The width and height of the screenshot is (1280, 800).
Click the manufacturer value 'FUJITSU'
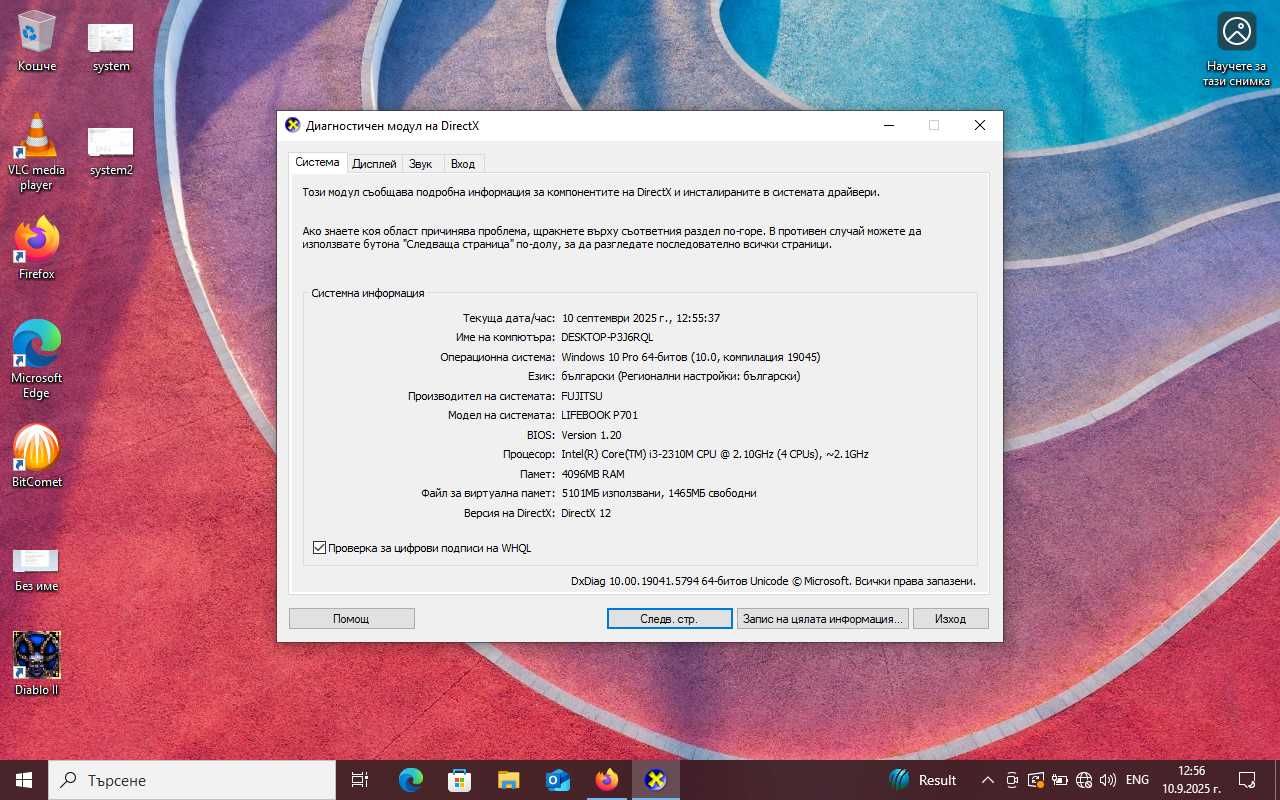pos(582,396)
